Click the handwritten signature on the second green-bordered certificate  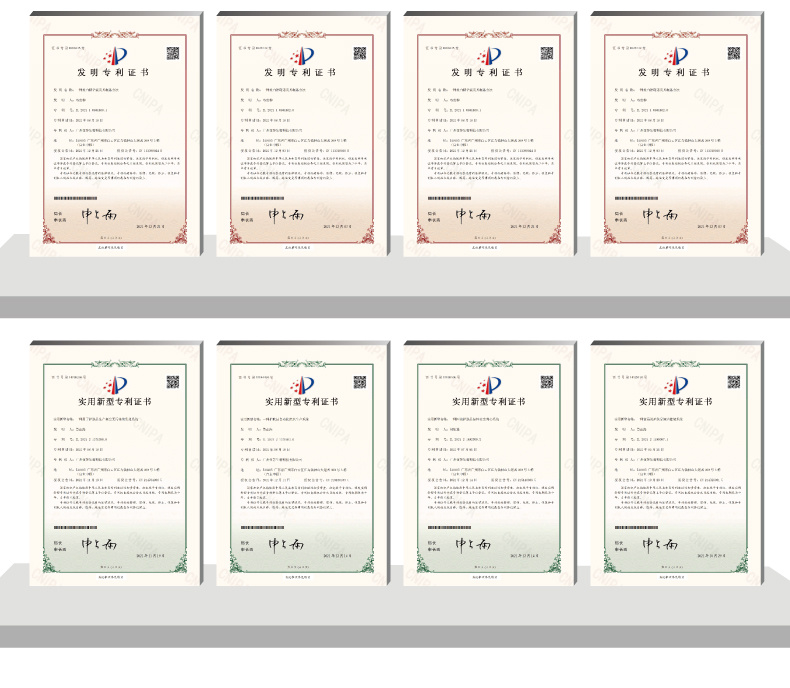tap(286, 544)
